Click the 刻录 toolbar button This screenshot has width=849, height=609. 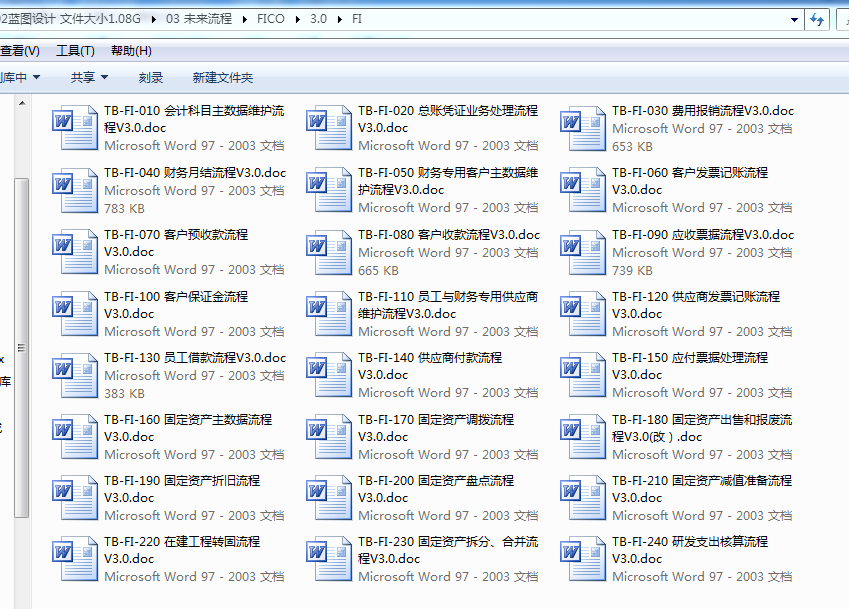(151, 77)
